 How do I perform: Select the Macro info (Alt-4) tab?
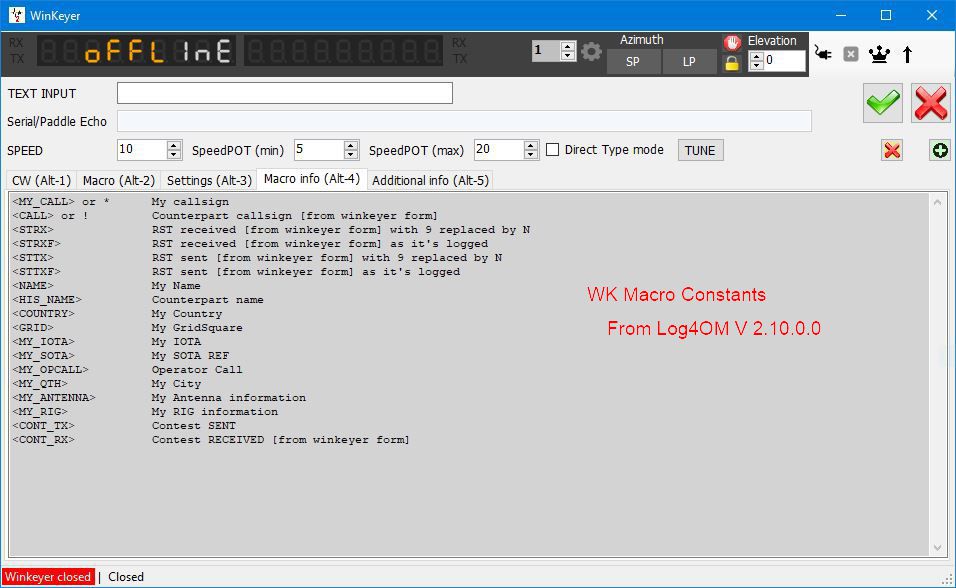click(312, 179)
